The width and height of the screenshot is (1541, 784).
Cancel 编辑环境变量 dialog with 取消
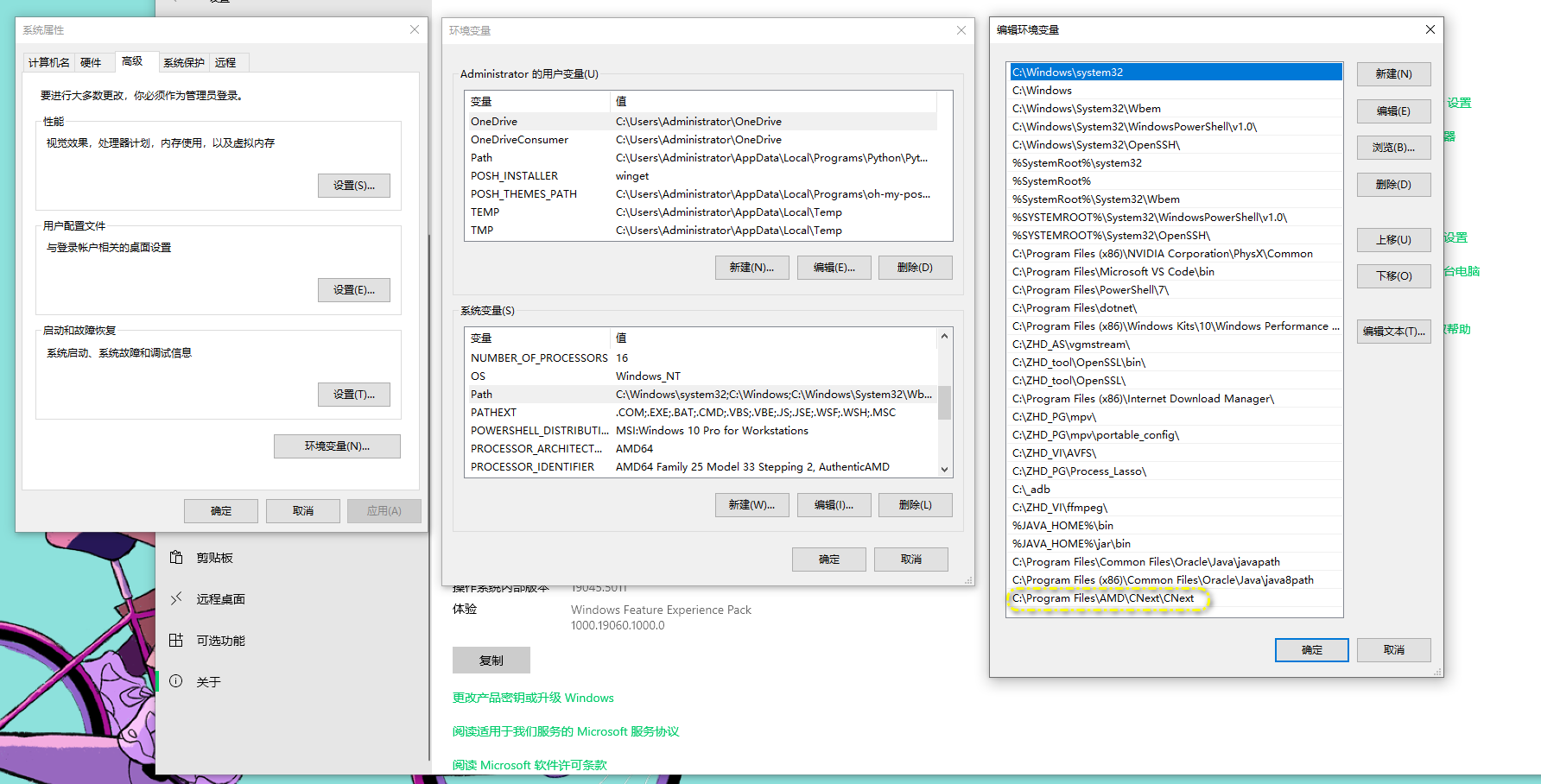(x=1394, y=650)
